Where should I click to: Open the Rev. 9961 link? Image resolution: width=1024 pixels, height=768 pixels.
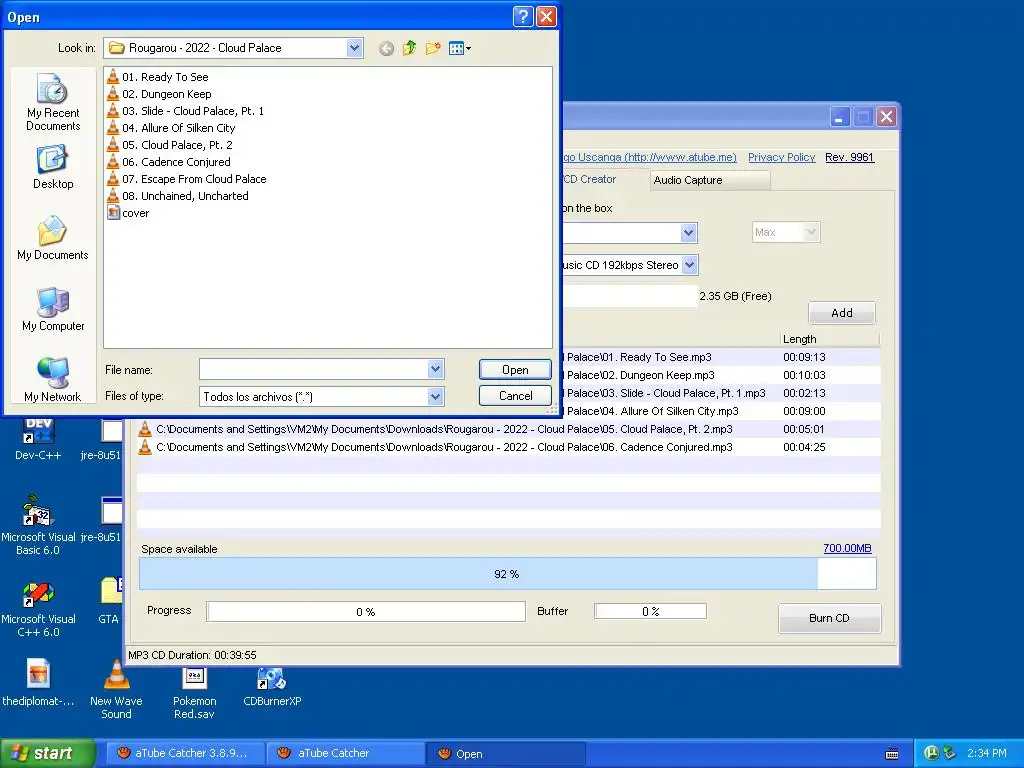(850, 157)
